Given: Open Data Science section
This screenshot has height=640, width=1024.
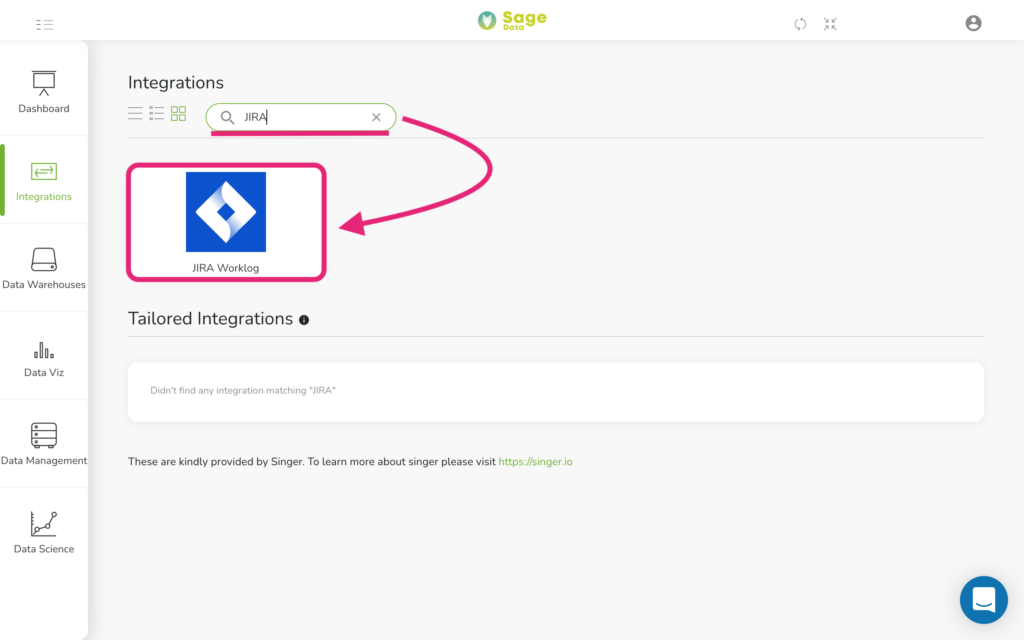Looking at the screenshot, I should 44,532.
